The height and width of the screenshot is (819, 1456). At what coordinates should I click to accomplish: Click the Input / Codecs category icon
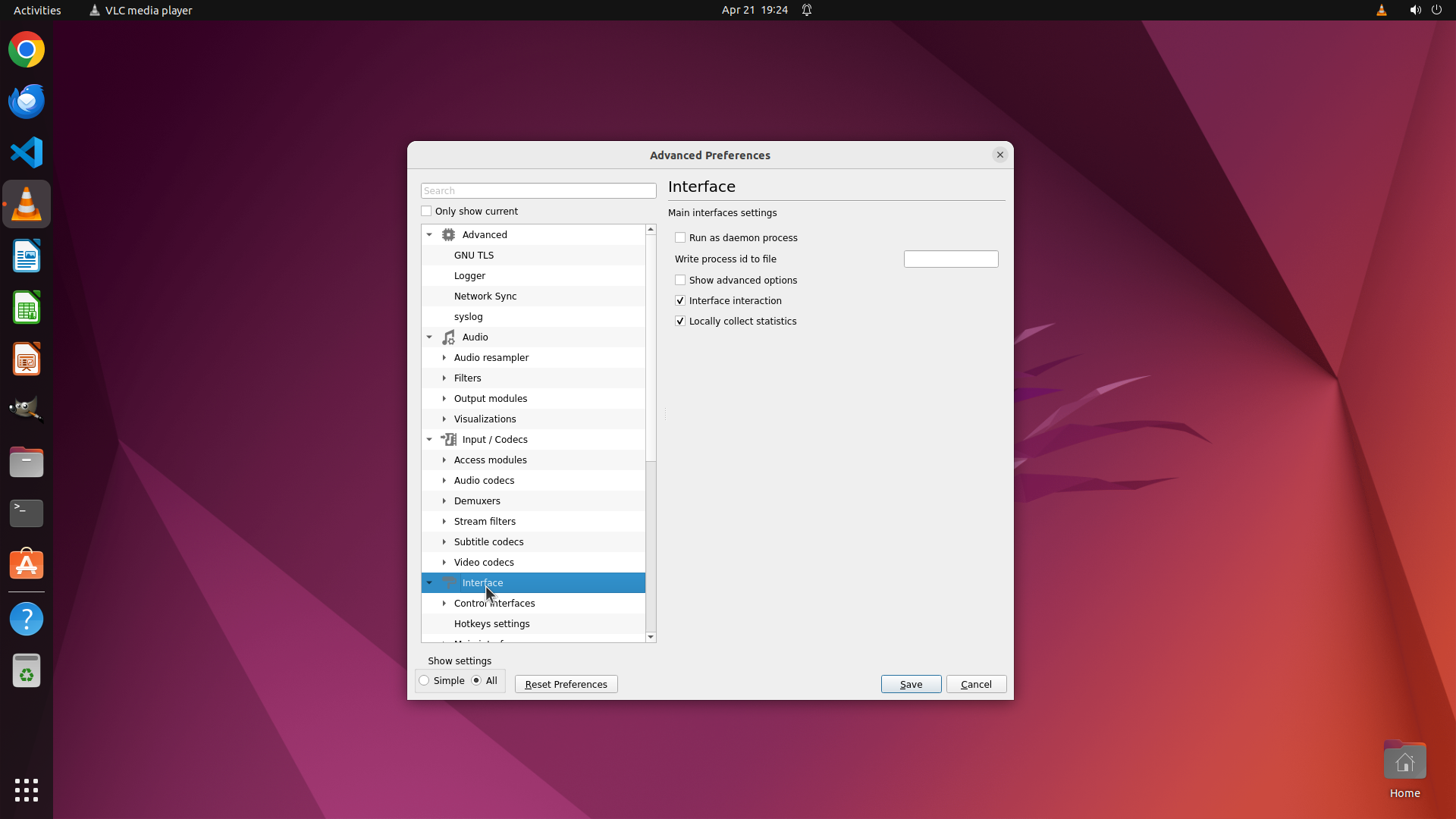click(448, 440)
